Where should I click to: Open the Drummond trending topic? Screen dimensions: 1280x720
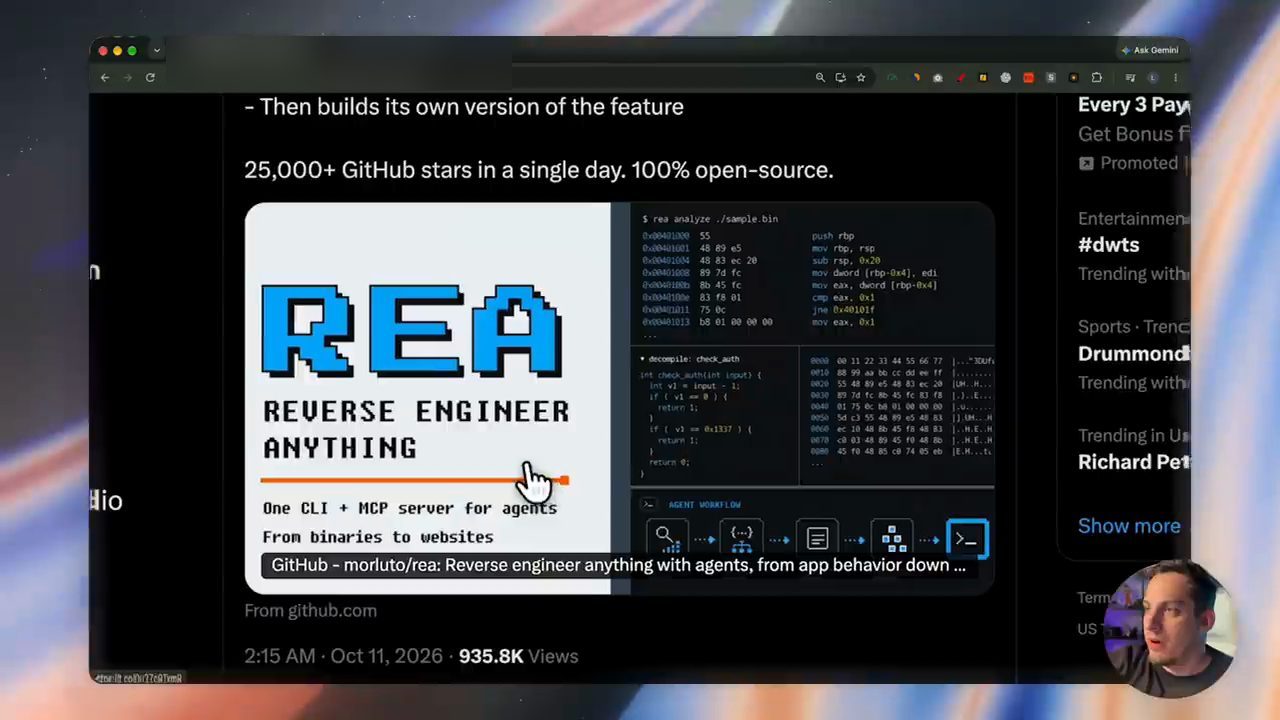1133,353
